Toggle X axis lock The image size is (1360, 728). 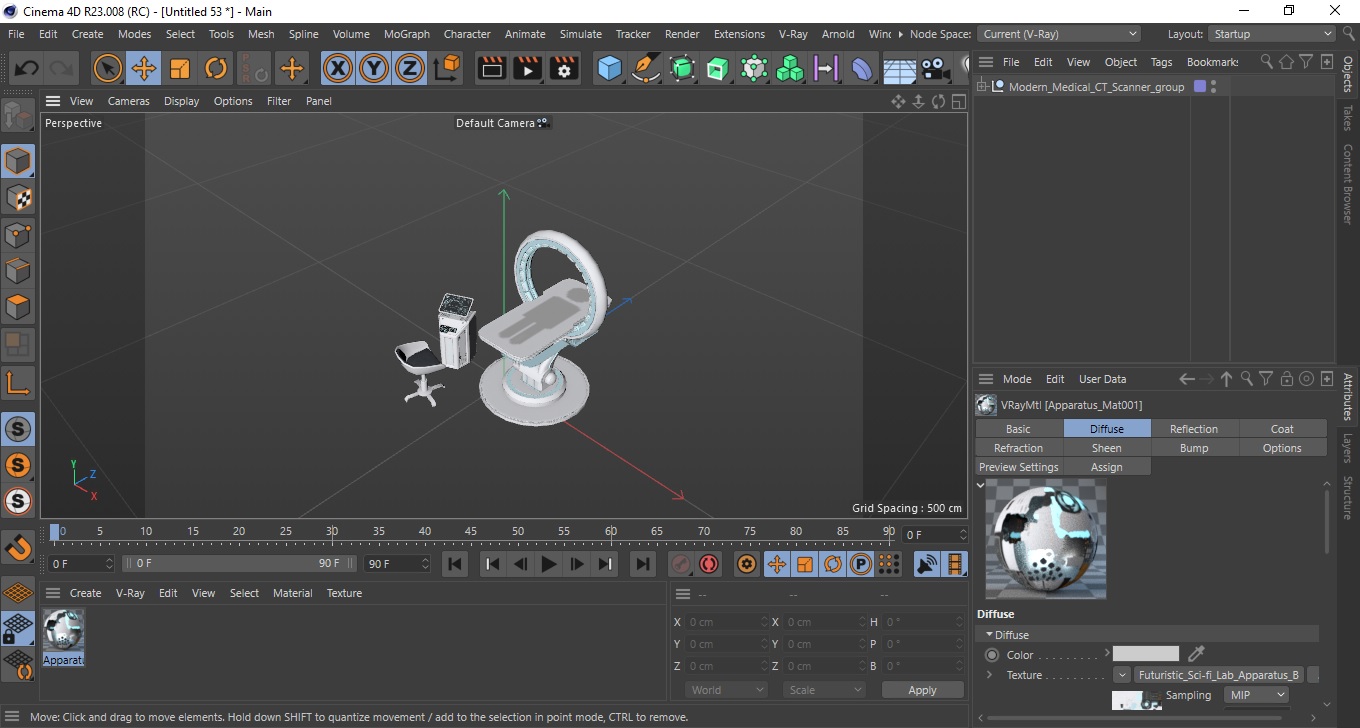[338, 68]
